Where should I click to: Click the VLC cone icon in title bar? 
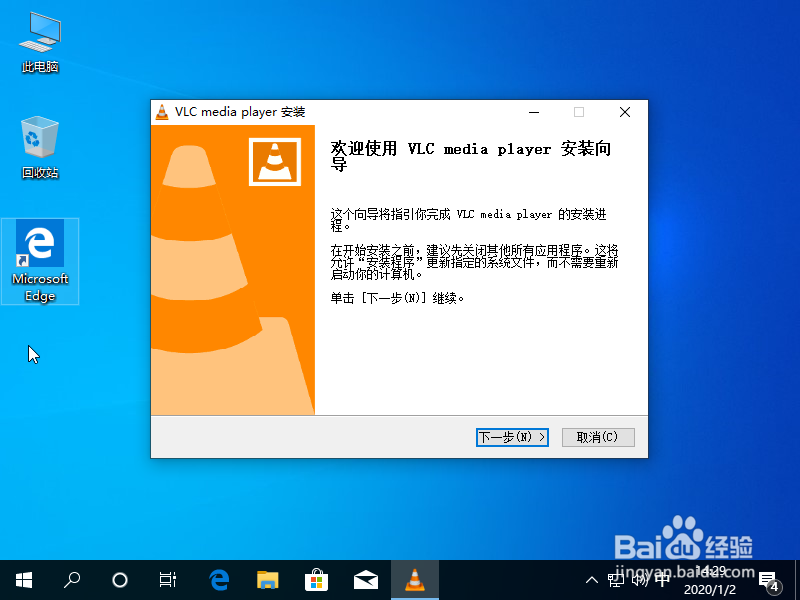pyautogui.click(x=162, y=112)
